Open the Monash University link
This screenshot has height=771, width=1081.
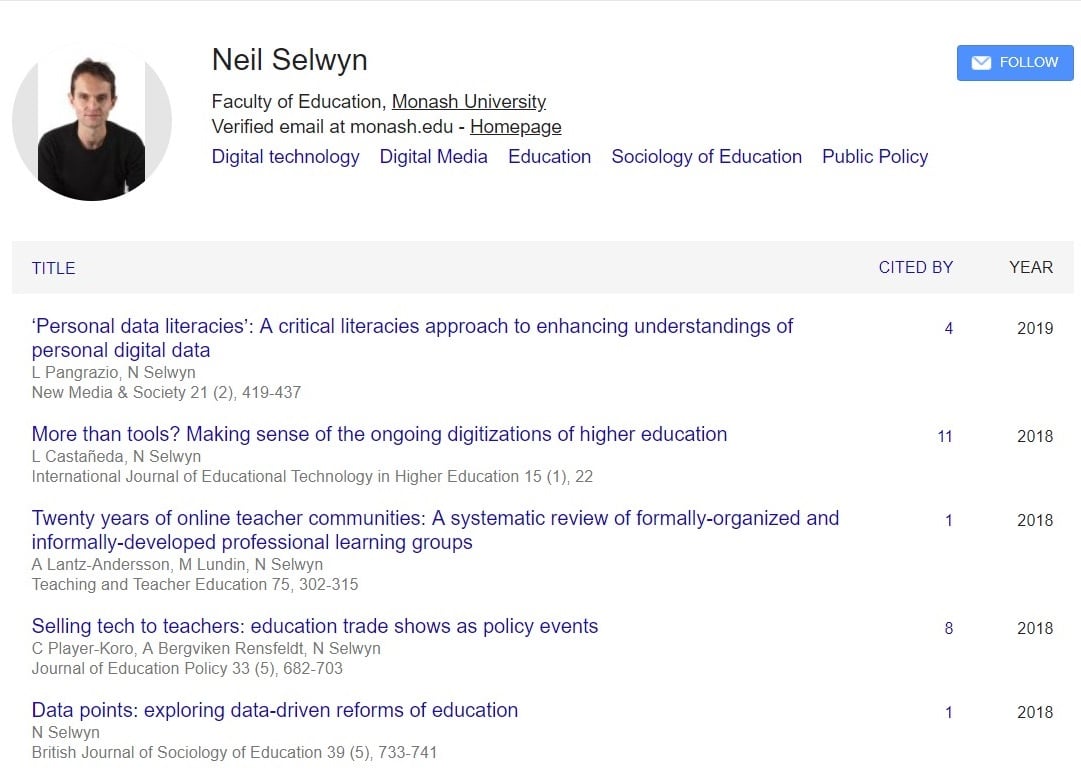click(468, 101)
